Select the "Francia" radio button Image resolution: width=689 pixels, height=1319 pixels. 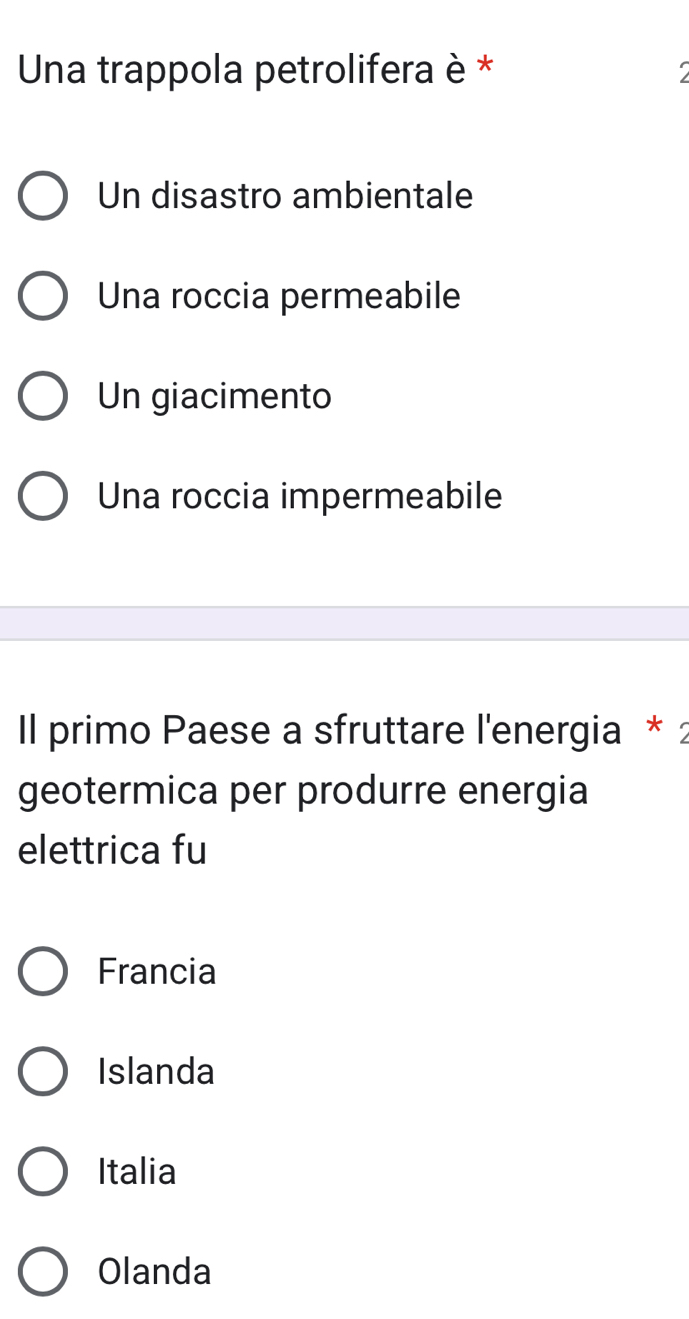coord(43,972)
